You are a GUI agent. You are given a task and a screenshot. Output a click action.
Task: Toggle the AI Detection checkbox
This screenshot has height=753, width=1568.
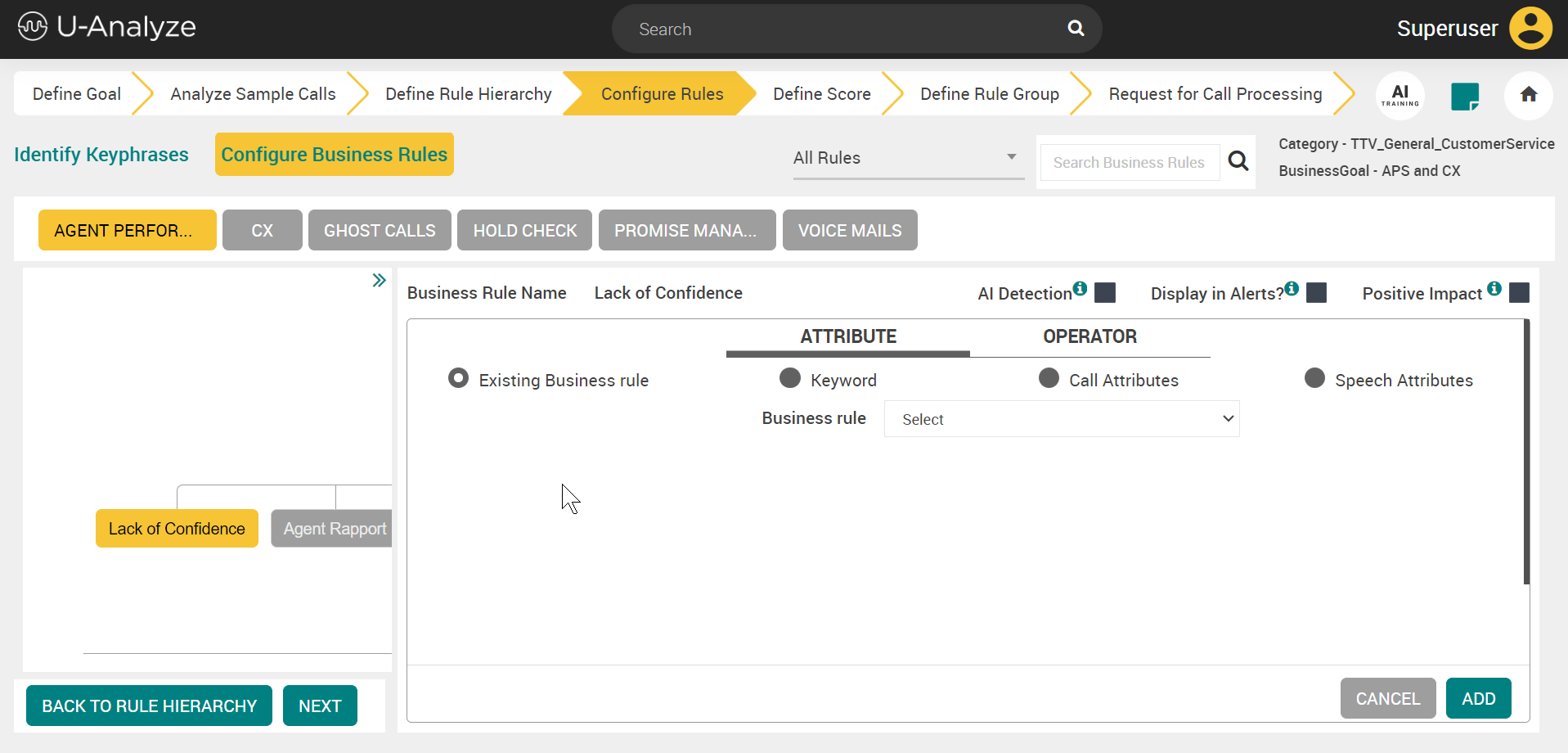(x=1105, y=293)
